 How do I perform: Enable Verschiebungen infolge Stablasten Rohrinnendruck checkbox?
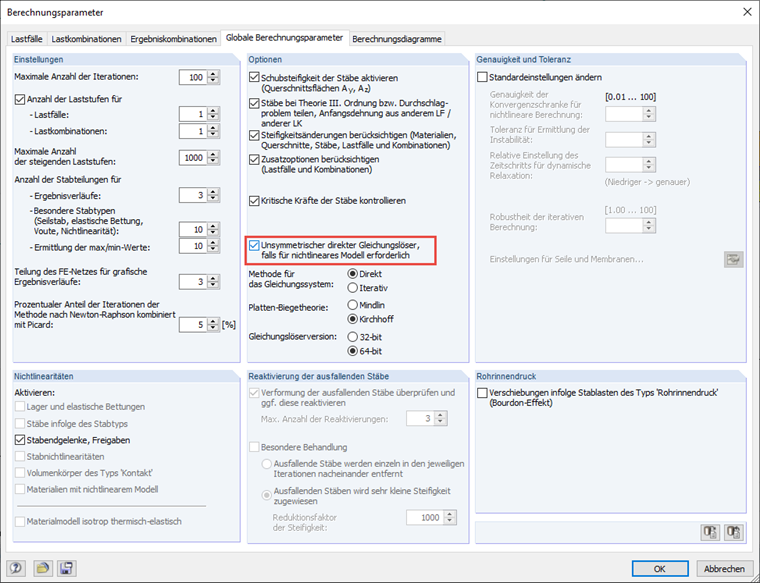482,393
